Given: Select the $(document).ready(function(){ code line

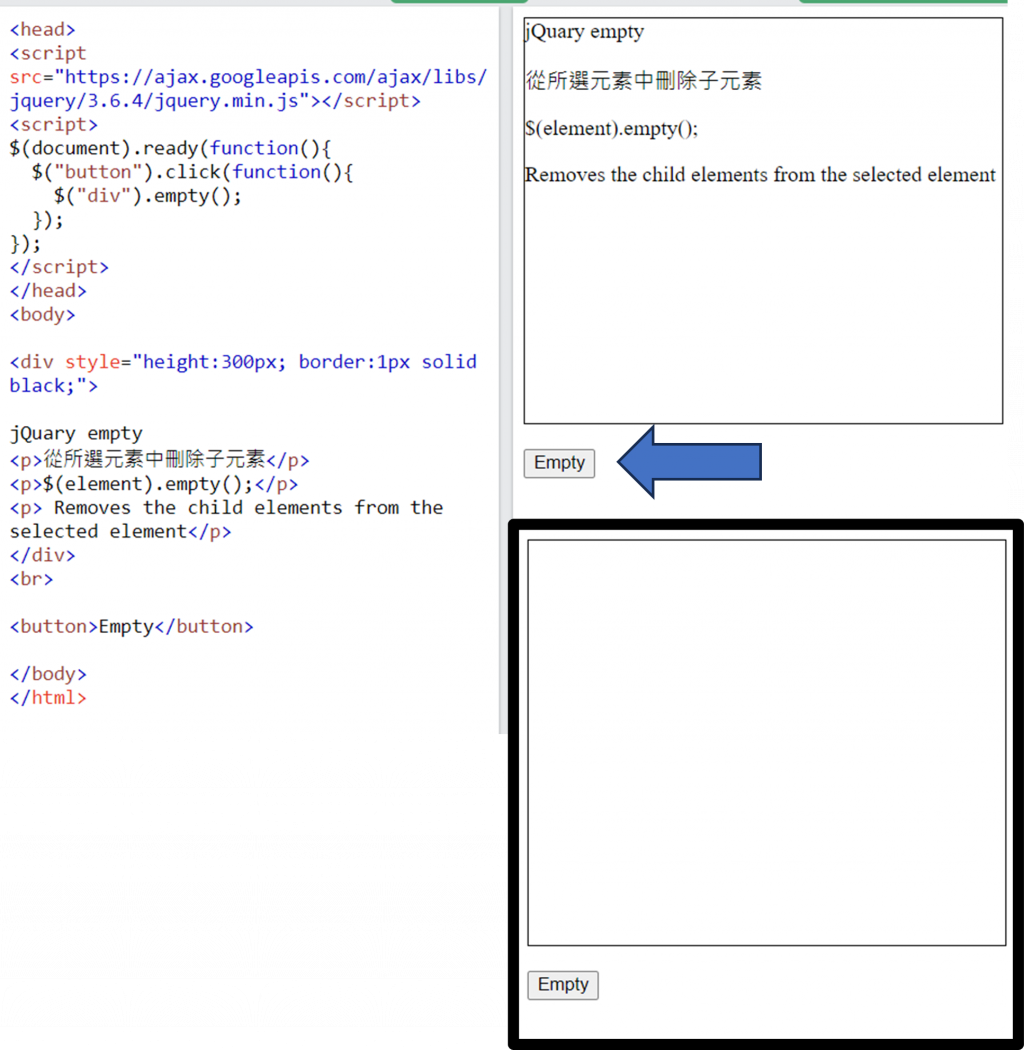Looking at the screenshot, I should (170, 148).
